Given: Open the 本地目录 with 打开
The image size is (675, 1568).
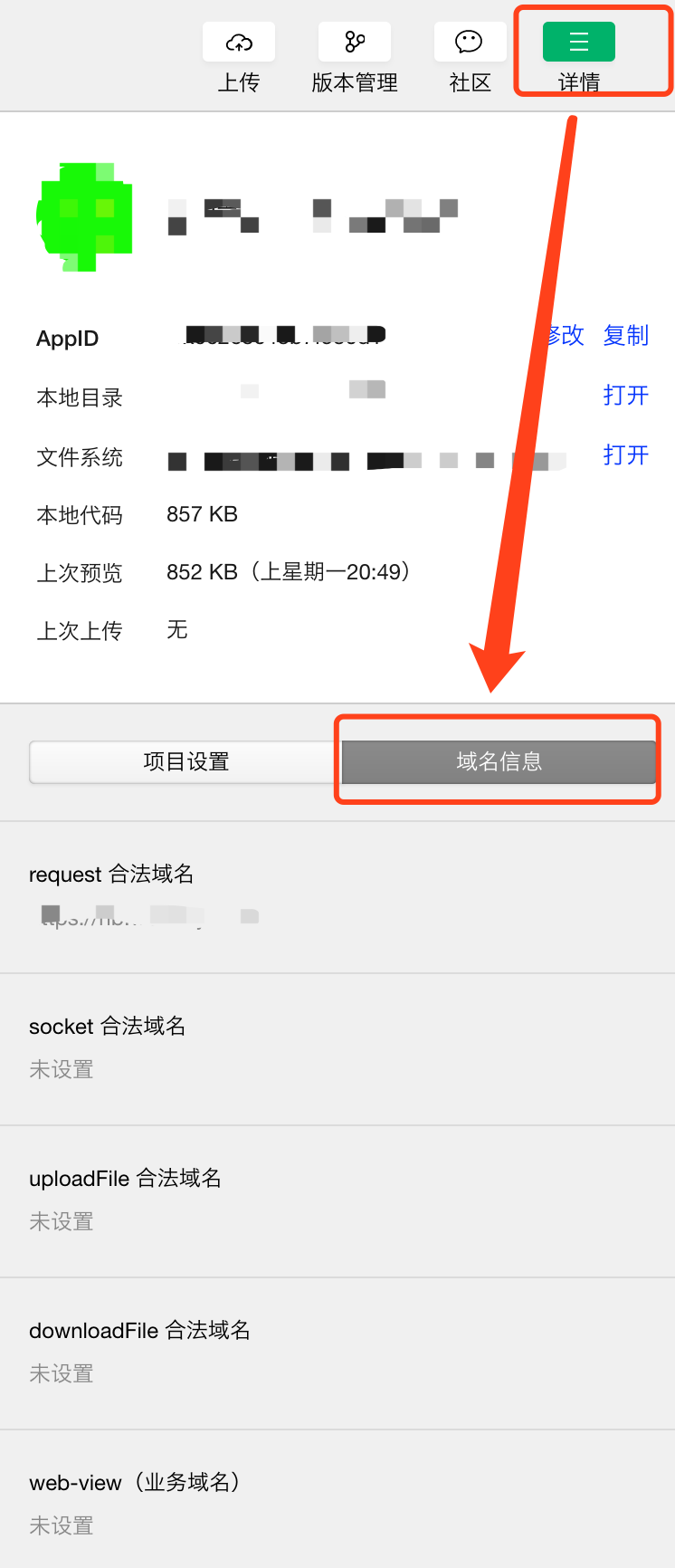Looking at the screenshot, I should pyautogui.click(x=626, y=395).
